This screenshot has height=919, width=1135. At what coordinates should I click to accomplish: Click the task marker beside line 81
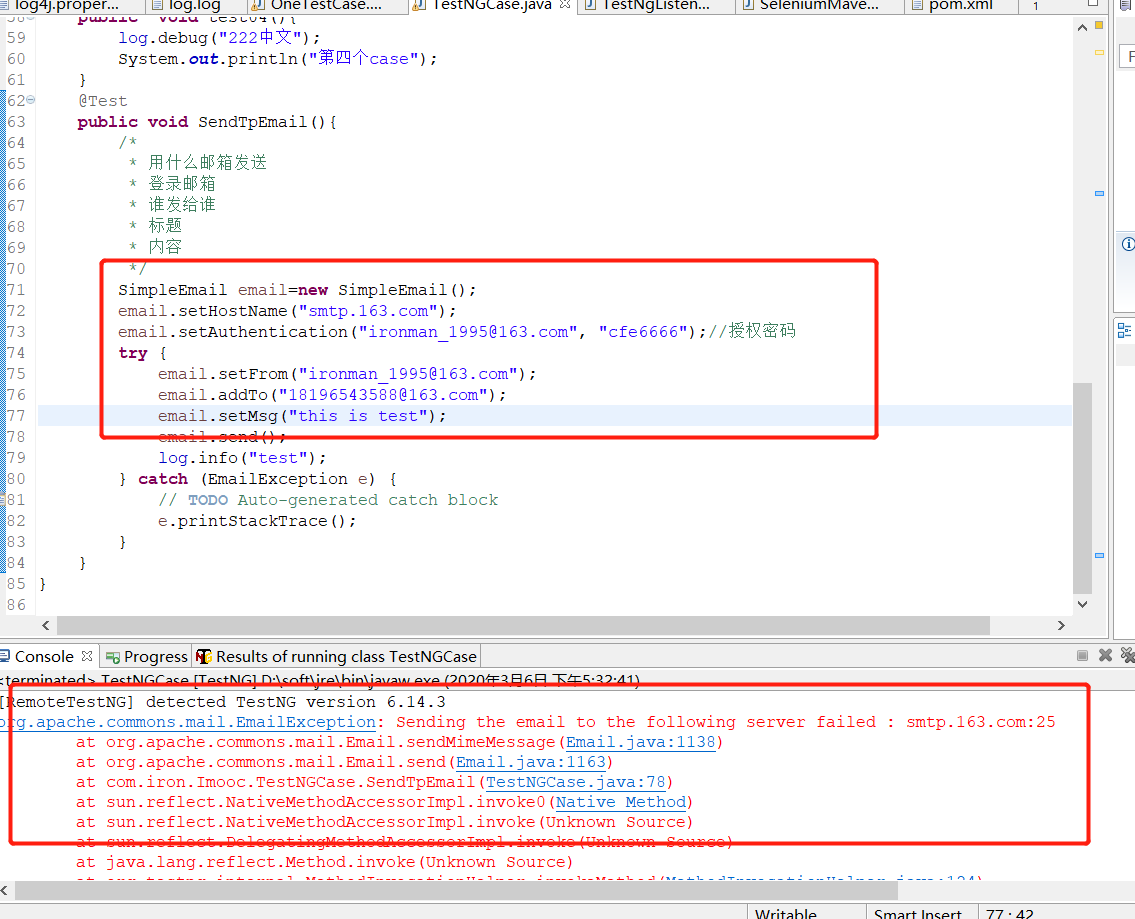3,499
